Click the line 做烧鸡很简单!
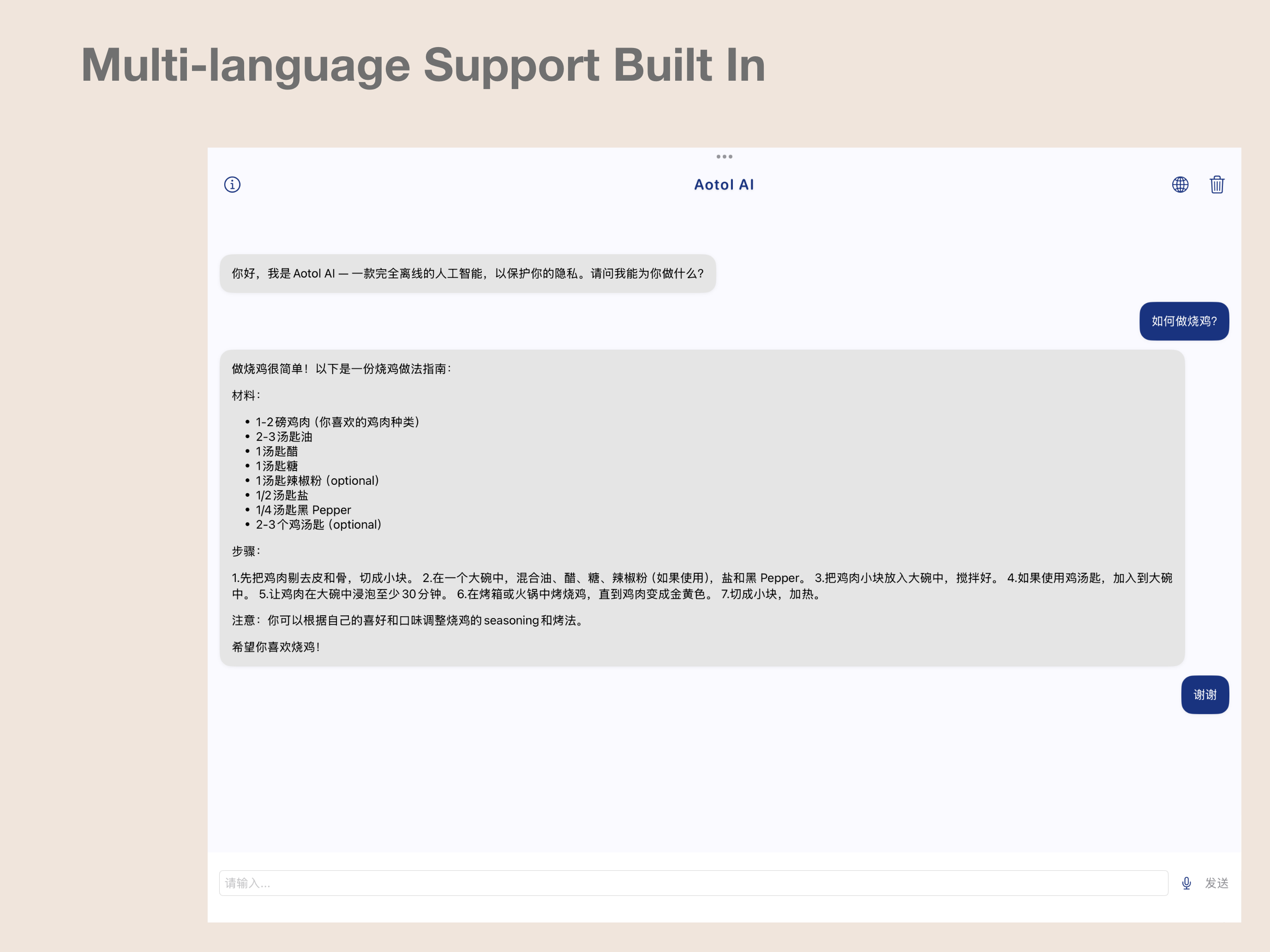 341,369
